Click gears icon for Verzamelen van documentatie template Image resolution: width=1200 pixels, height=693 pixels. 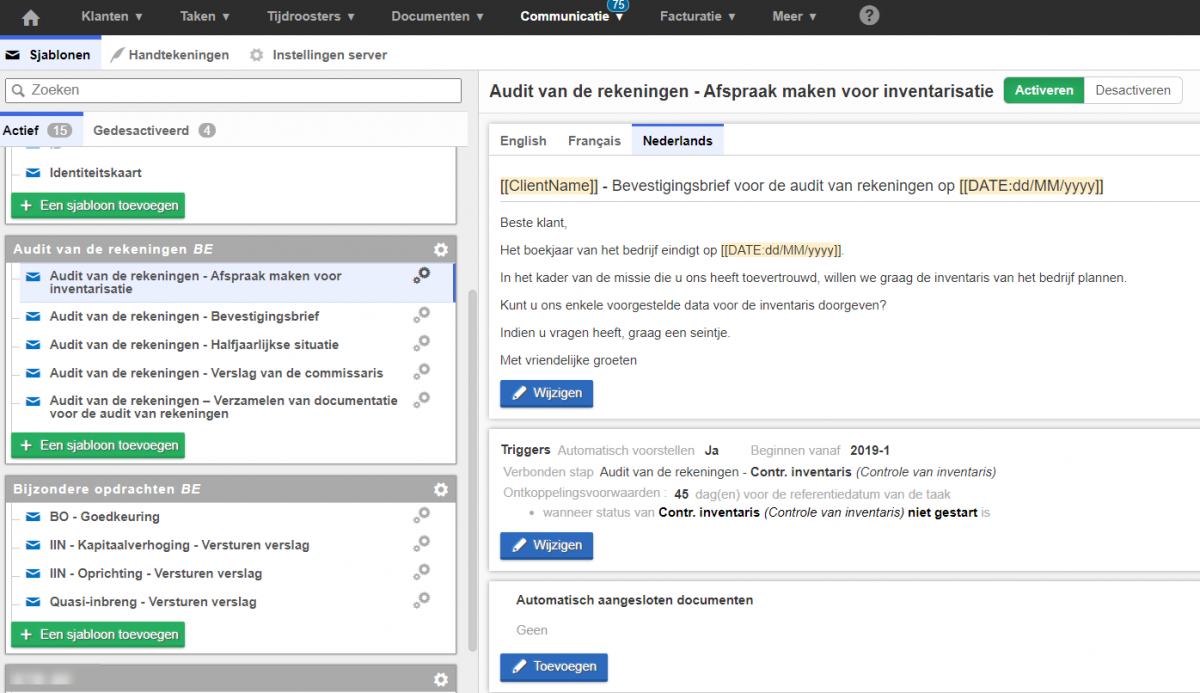point(422,400)
